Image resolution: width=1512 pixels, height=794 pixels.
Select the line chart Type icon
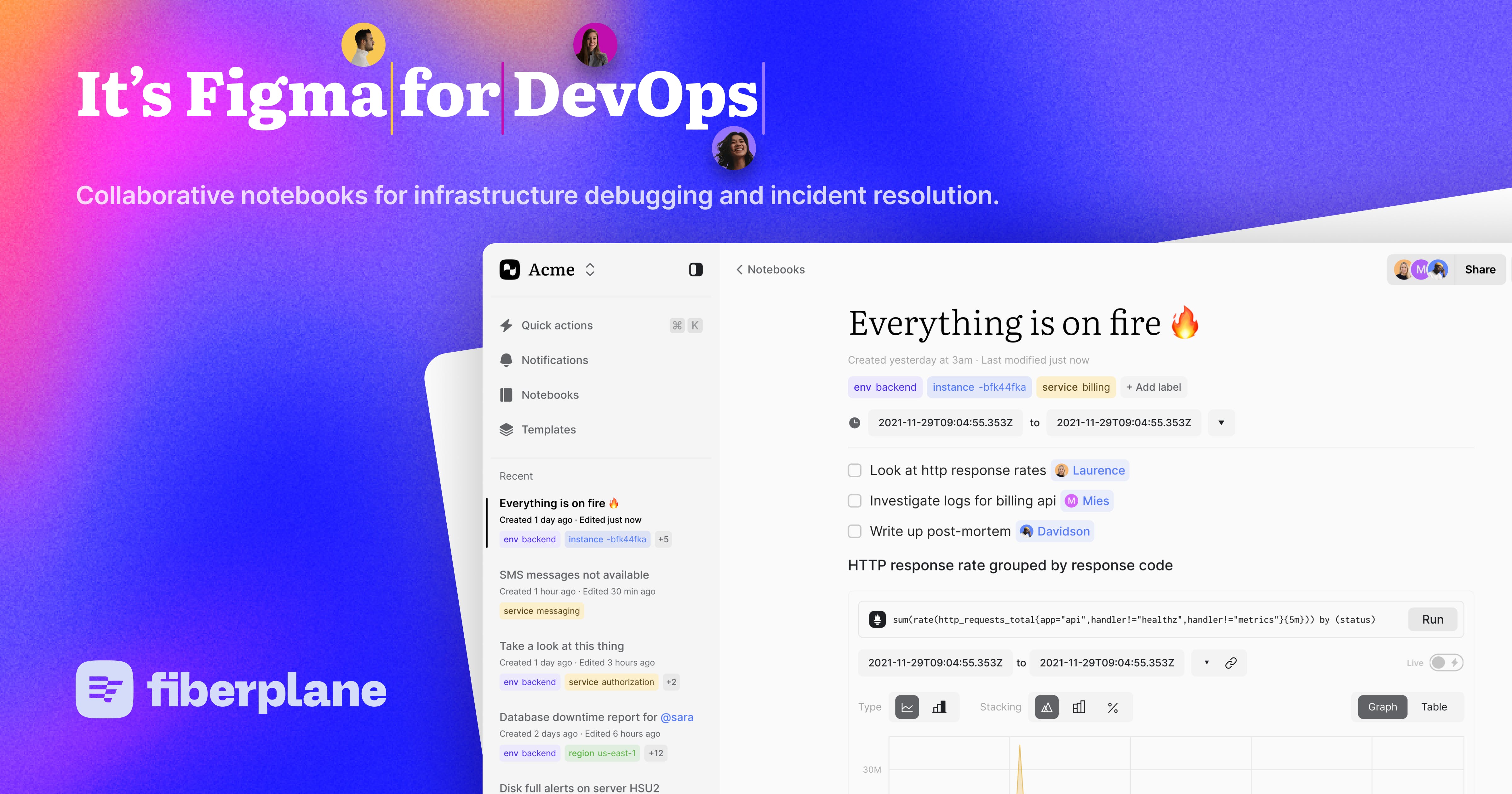pos(907,707)
